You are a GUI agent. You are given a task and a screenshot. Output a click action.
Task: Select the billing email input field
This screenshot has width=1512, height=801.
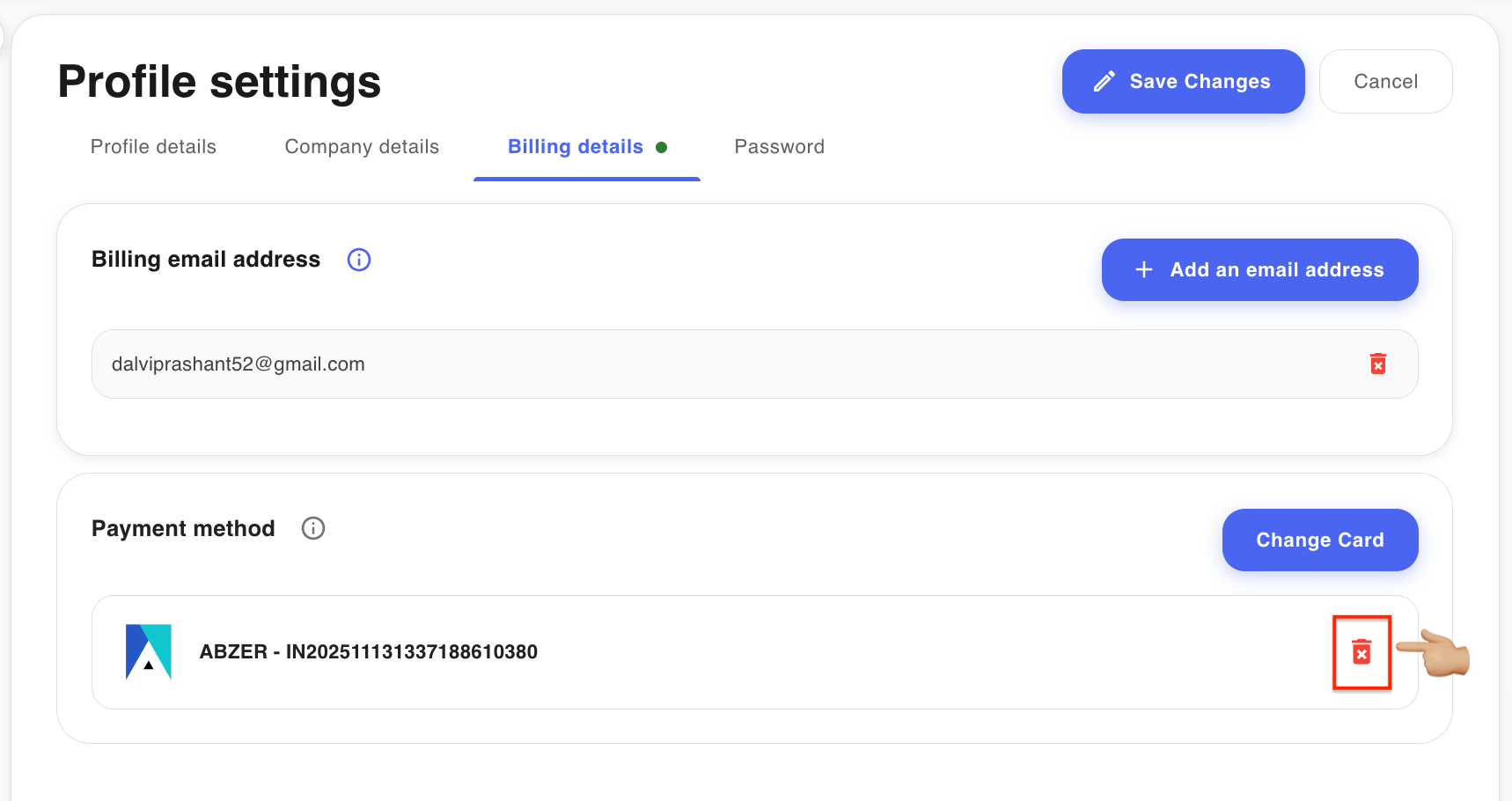(x=755, y=364)
